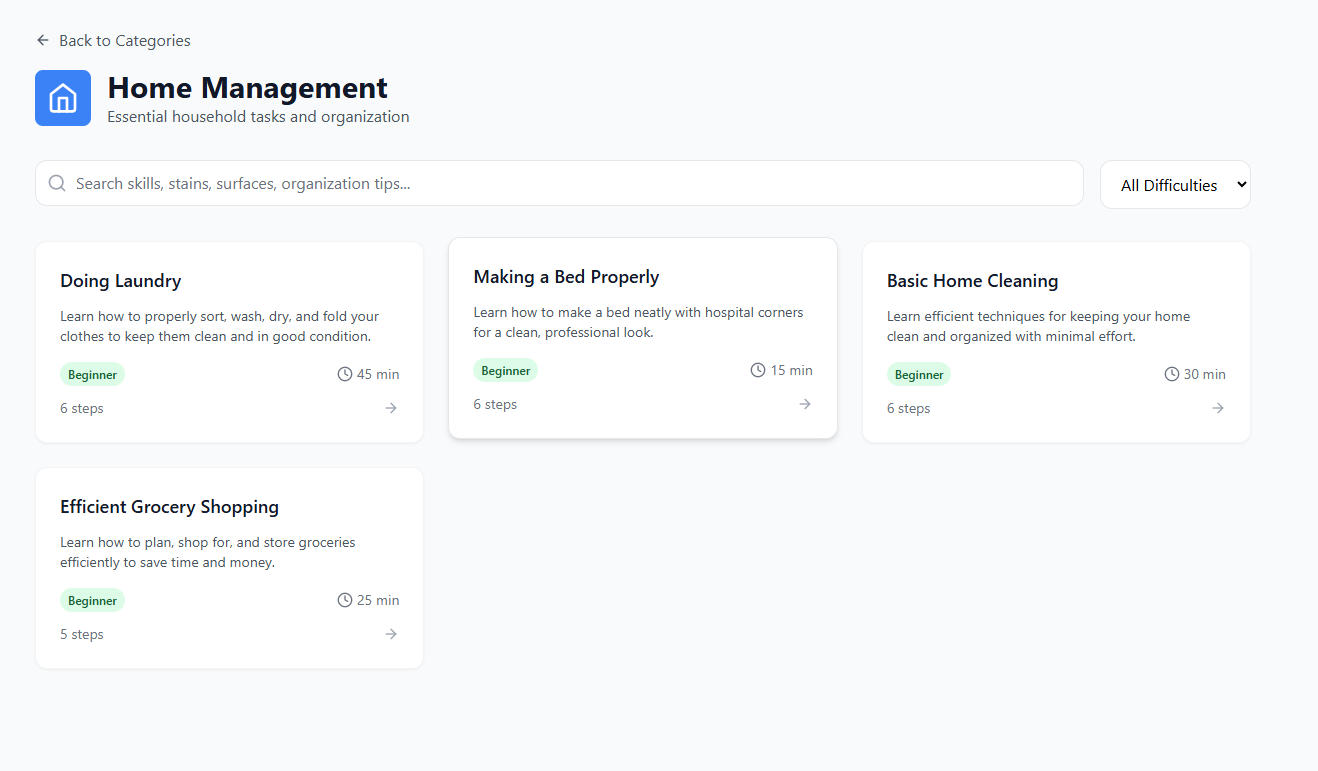Viewport: 1318px width, 771px height.
Task: Go back to Categories
Action: coord(124,41)
